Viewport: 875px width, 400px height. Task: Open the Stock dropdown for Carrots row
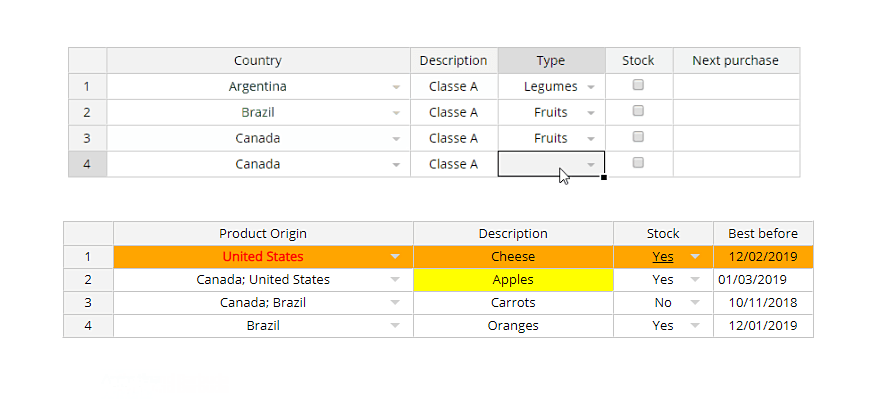[696, 303]
